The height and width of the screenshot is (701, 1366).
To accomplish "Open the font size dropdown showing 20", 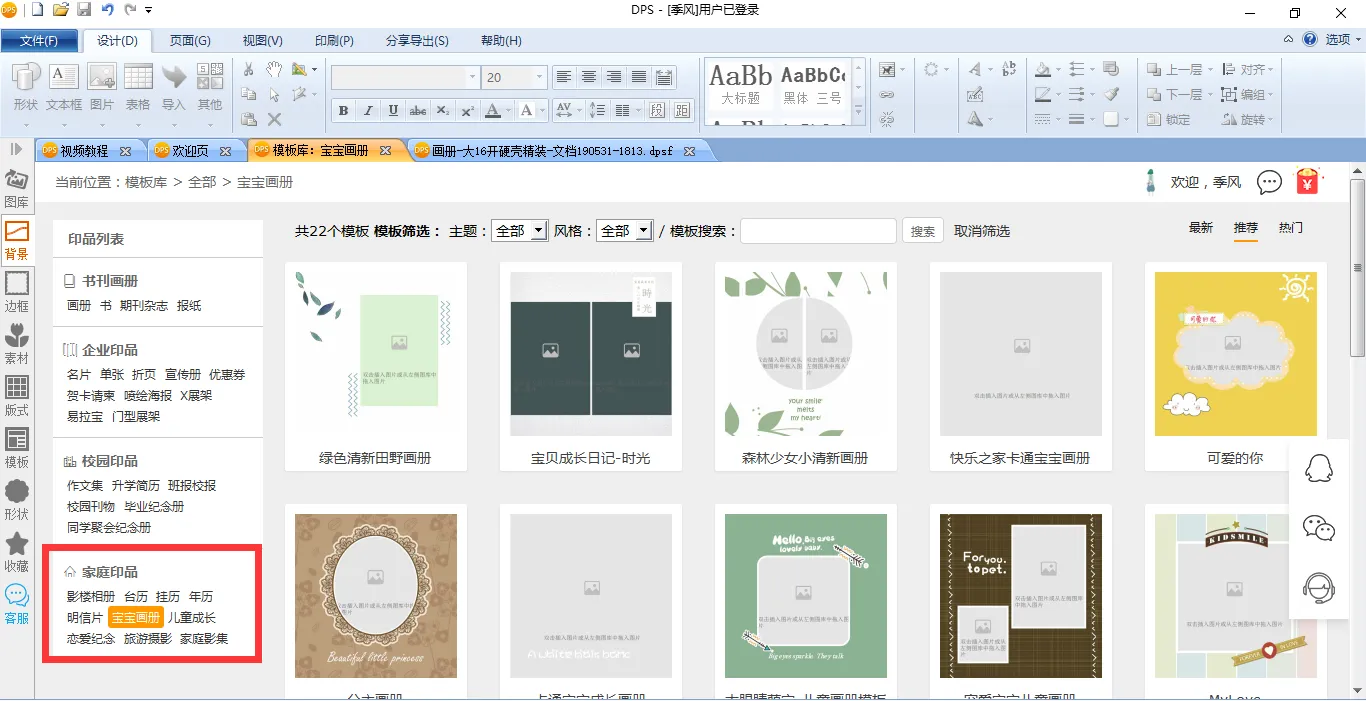I will [540, 77].
